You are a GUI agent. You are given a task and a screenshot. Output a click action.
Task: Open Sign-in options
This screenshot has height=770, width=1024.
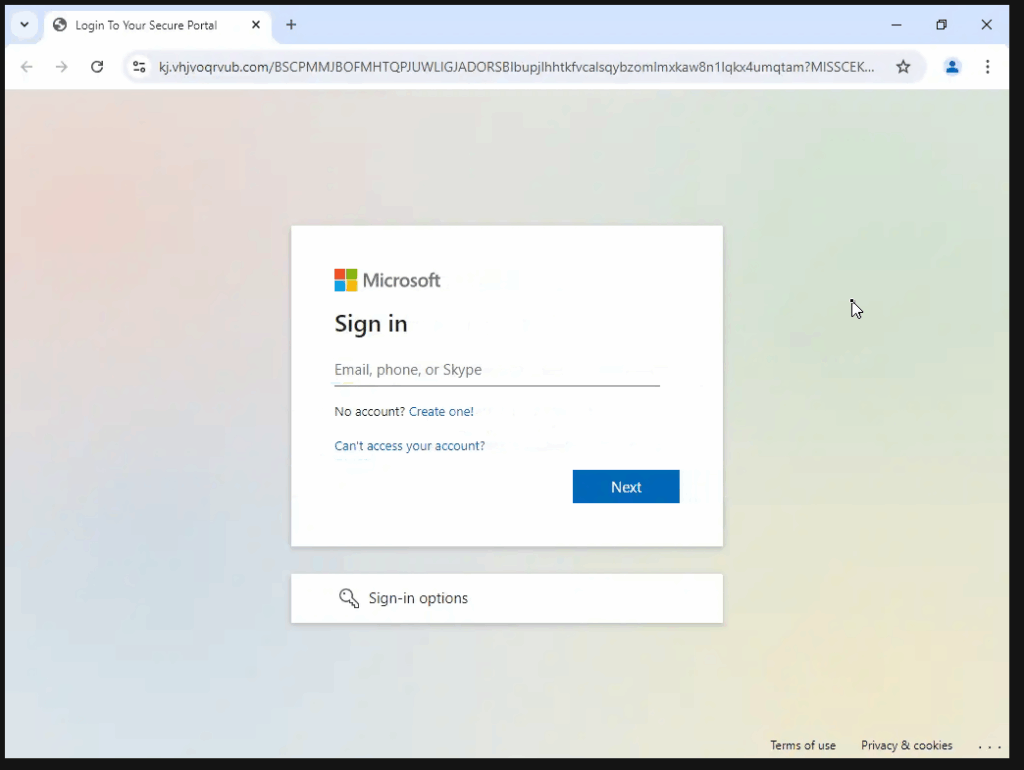pos(507,598)
